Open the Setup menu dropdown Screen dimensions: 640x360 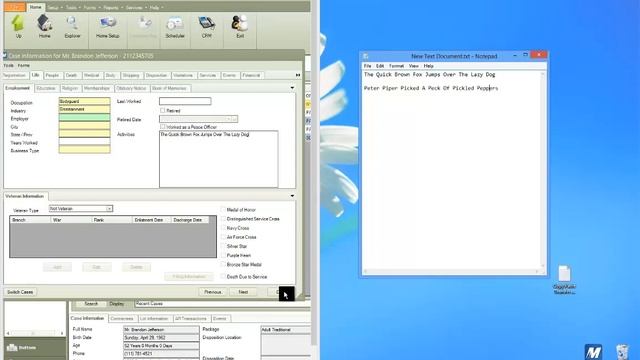click(55, 7)
